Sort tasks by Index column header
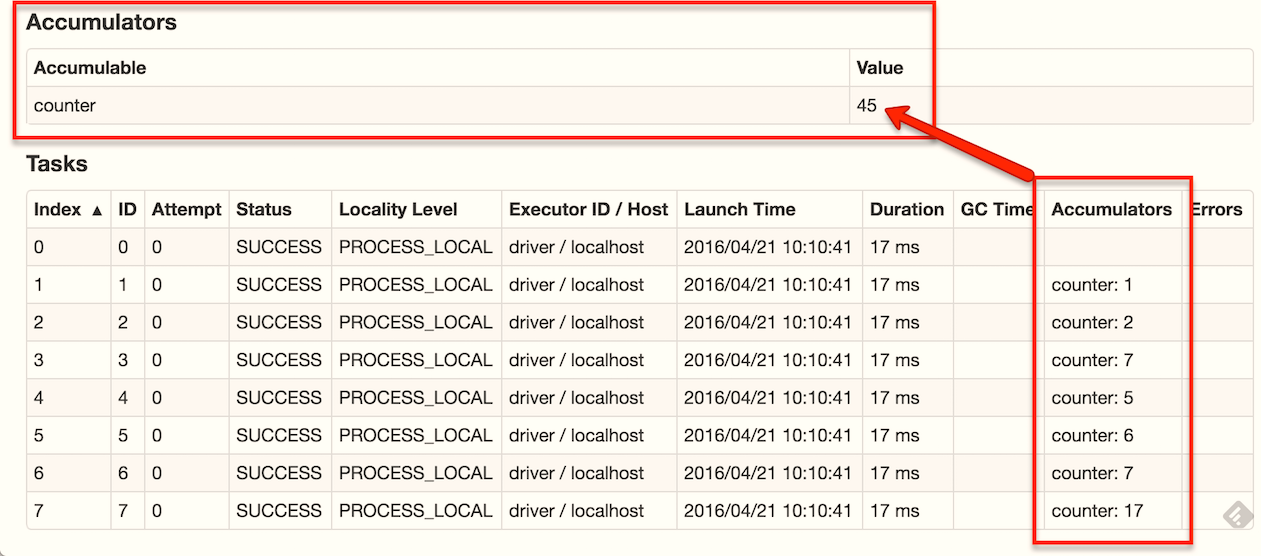The width and height of the screenshot is (1261, 556). [69, 209]
